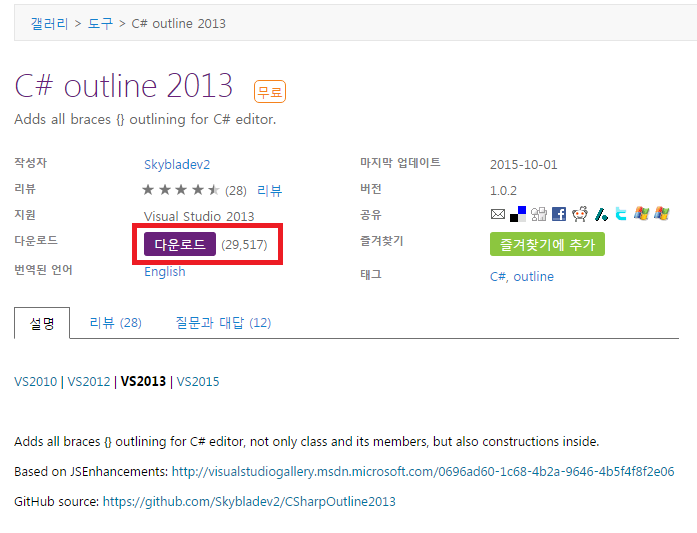Open the JSEnhancements visualstudiogallery URL

click(423, 471)
